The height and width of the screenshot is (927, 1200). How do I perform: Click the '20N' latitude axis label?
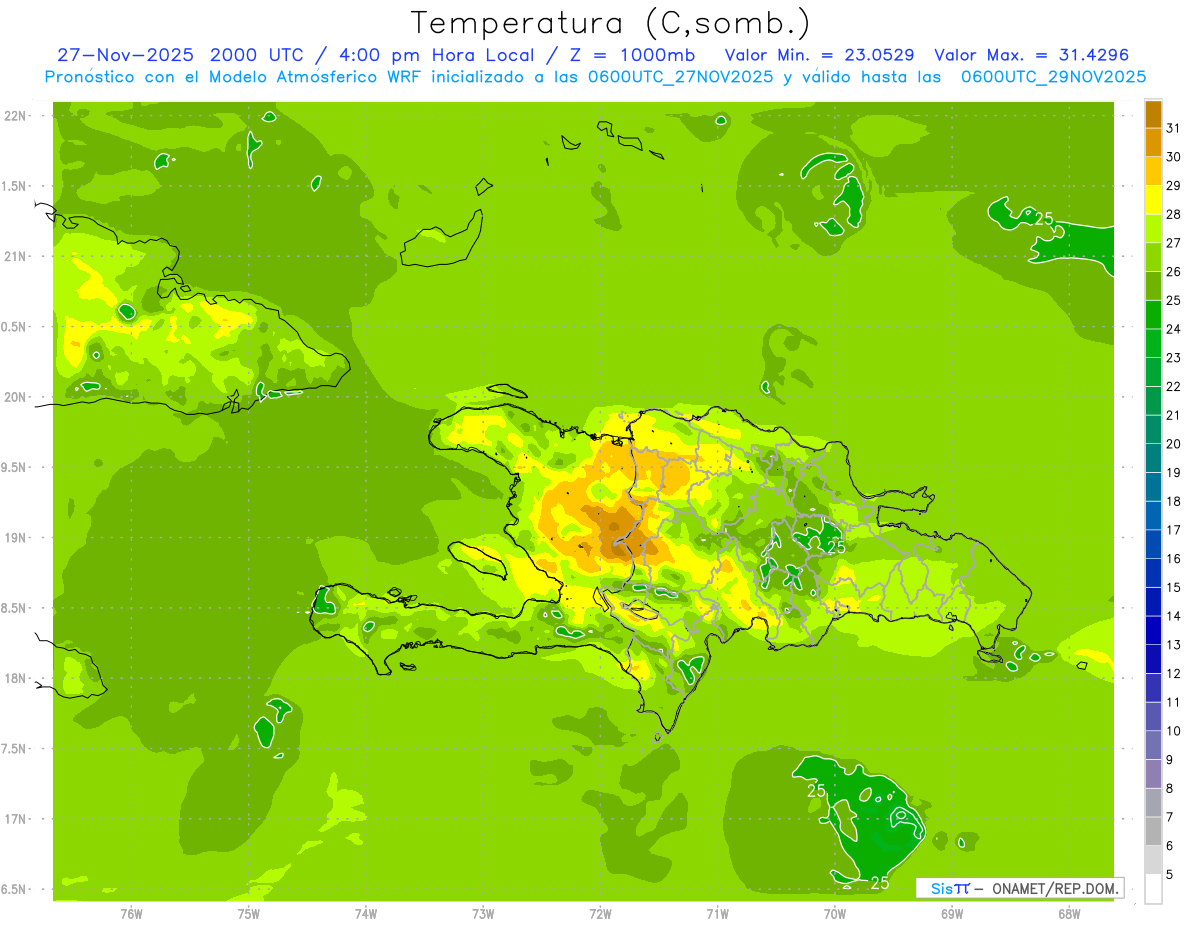(x=16, y=397)
